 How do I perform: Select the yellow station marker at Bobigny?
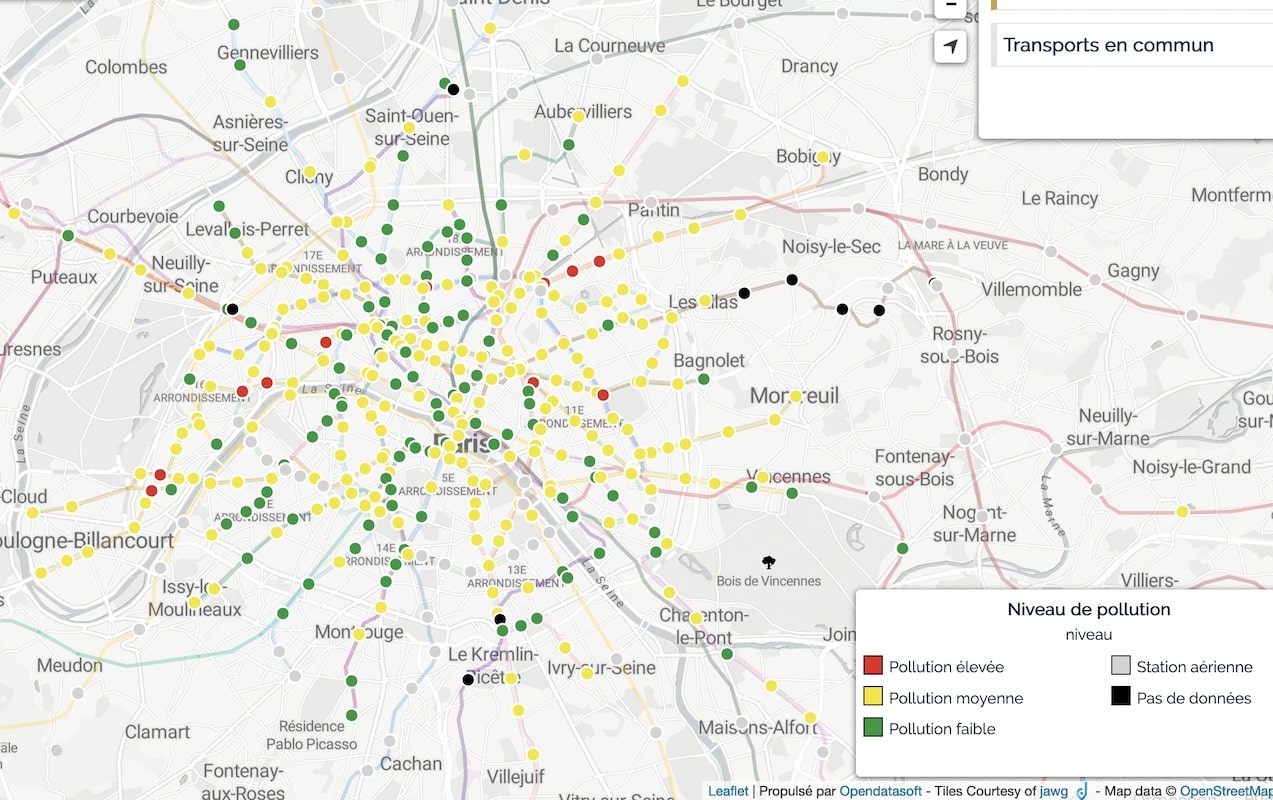822,157
